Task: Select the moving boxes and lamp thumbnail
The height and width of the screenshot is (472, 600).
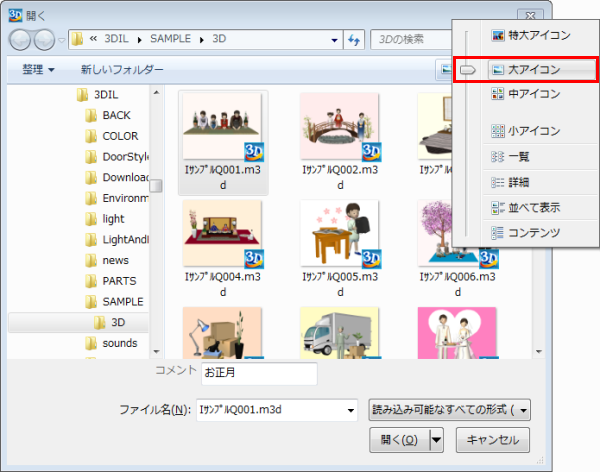Action: pyautogui.click(x=222, y=333)
